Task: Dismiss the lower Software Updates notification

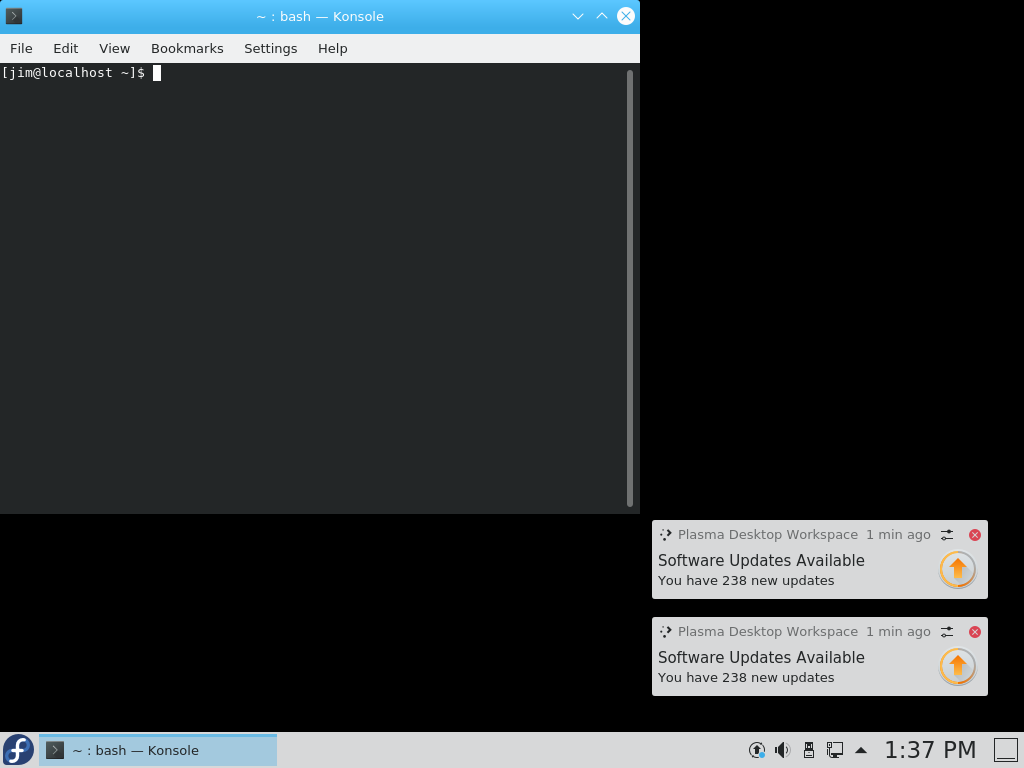Action: point(974,632)
